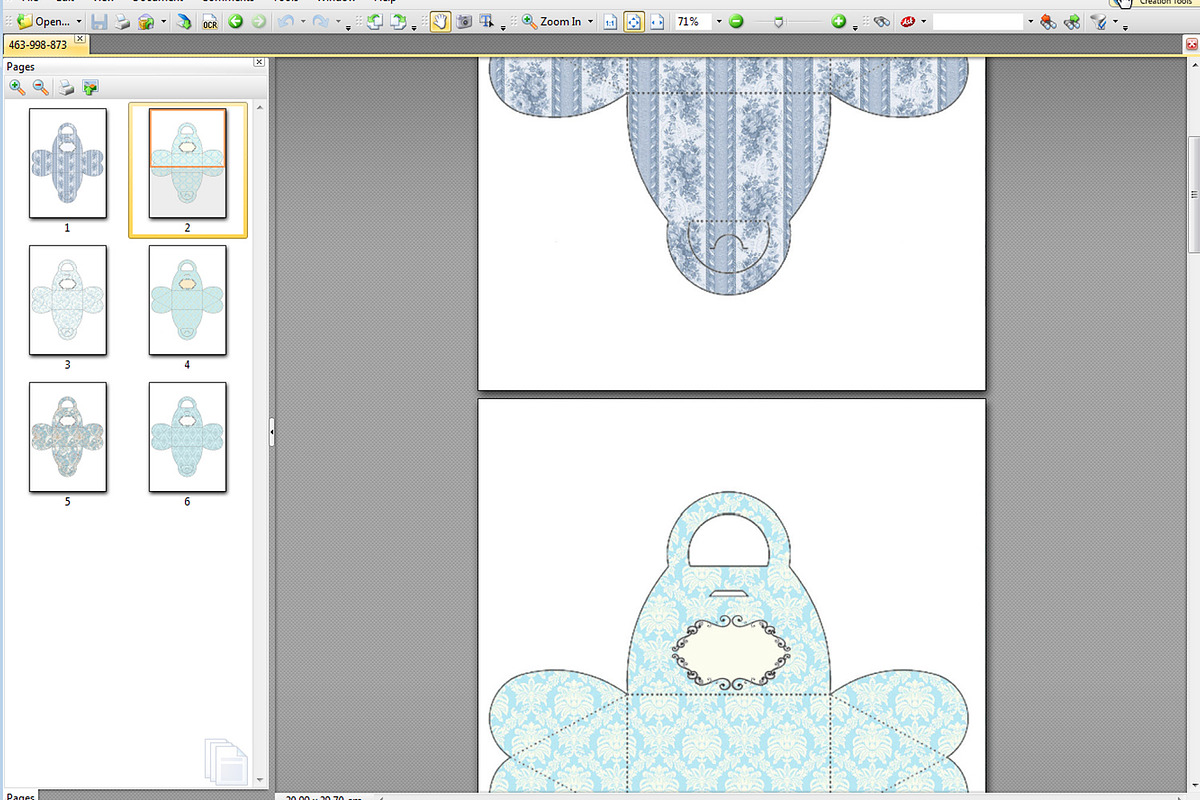1200x800 pixels.
Task: Select the page 6 thumbnail
Action: [x=188, y=437]
